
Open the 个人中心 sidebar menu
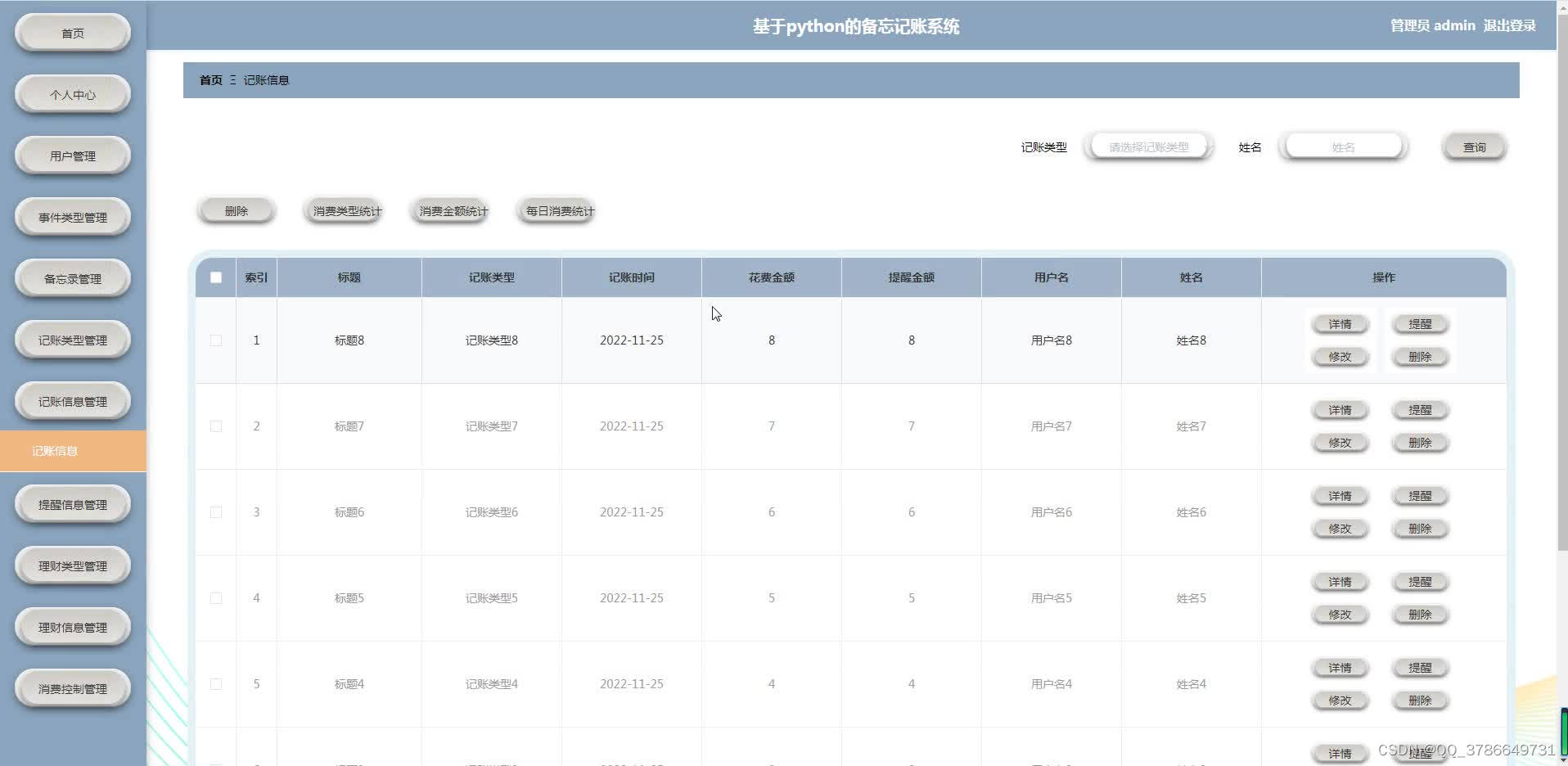tap(73, 94)
